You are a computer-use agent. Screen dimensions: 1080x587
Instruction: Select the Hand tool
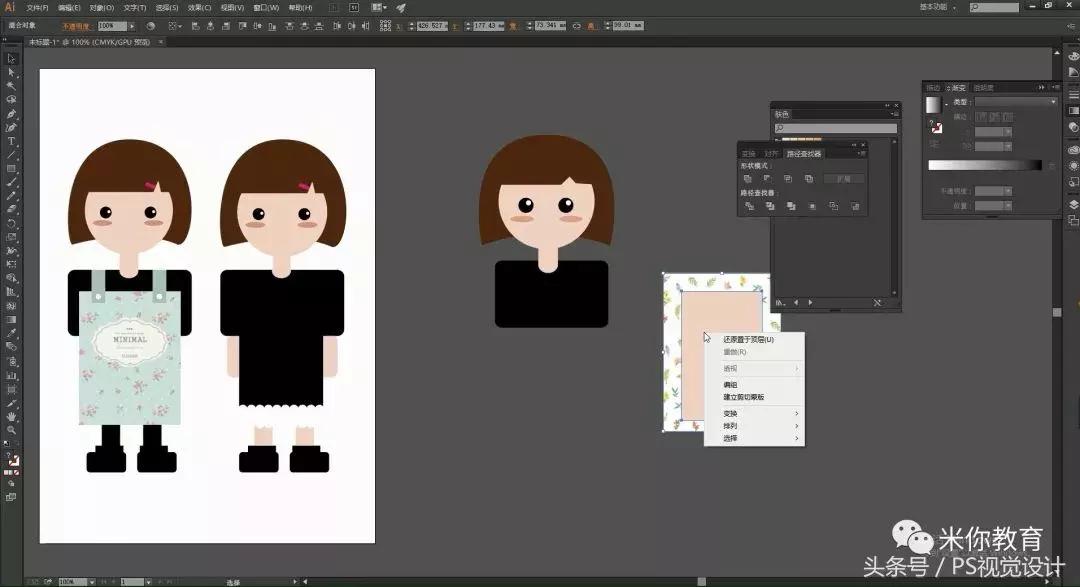pos(11,415)
